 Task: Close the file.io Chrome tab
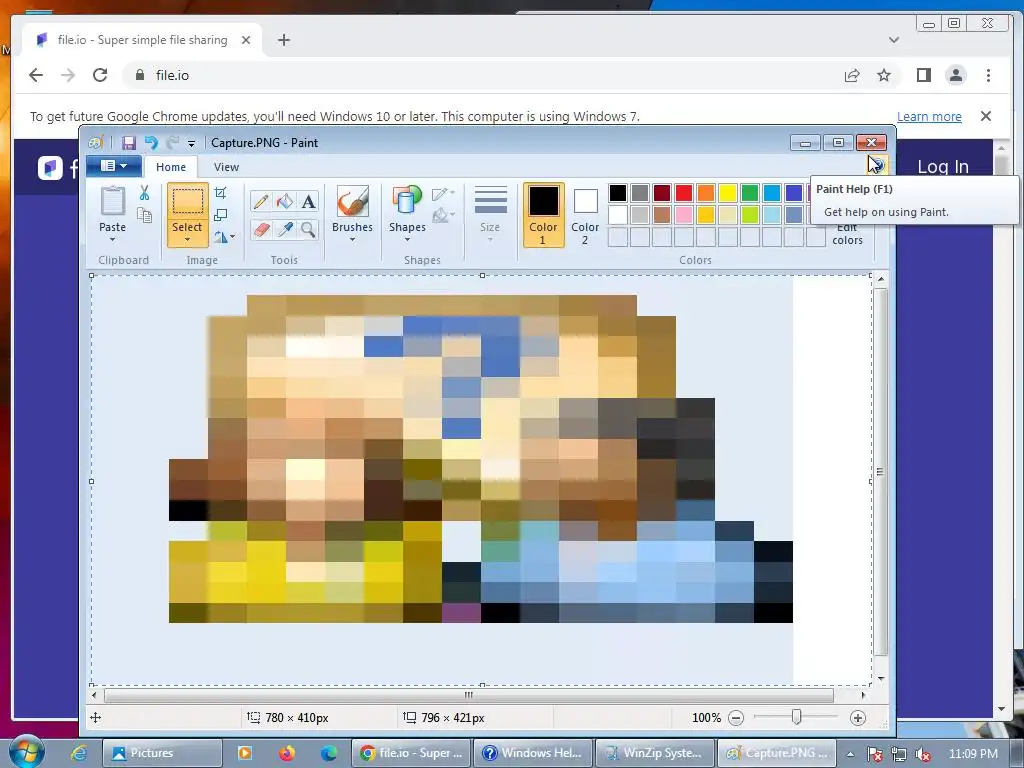246,40
